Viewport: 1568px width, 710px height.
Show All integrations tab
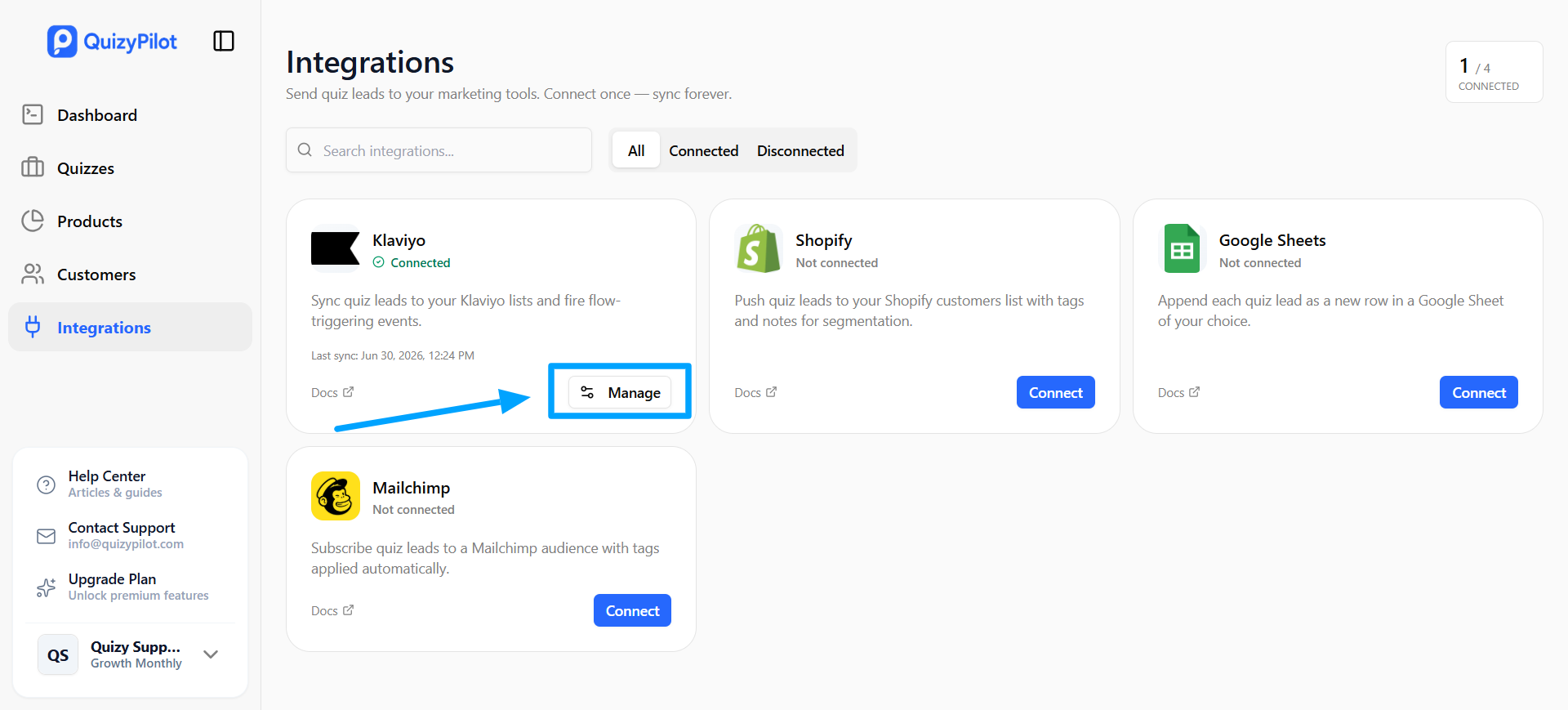coord(636,150)
